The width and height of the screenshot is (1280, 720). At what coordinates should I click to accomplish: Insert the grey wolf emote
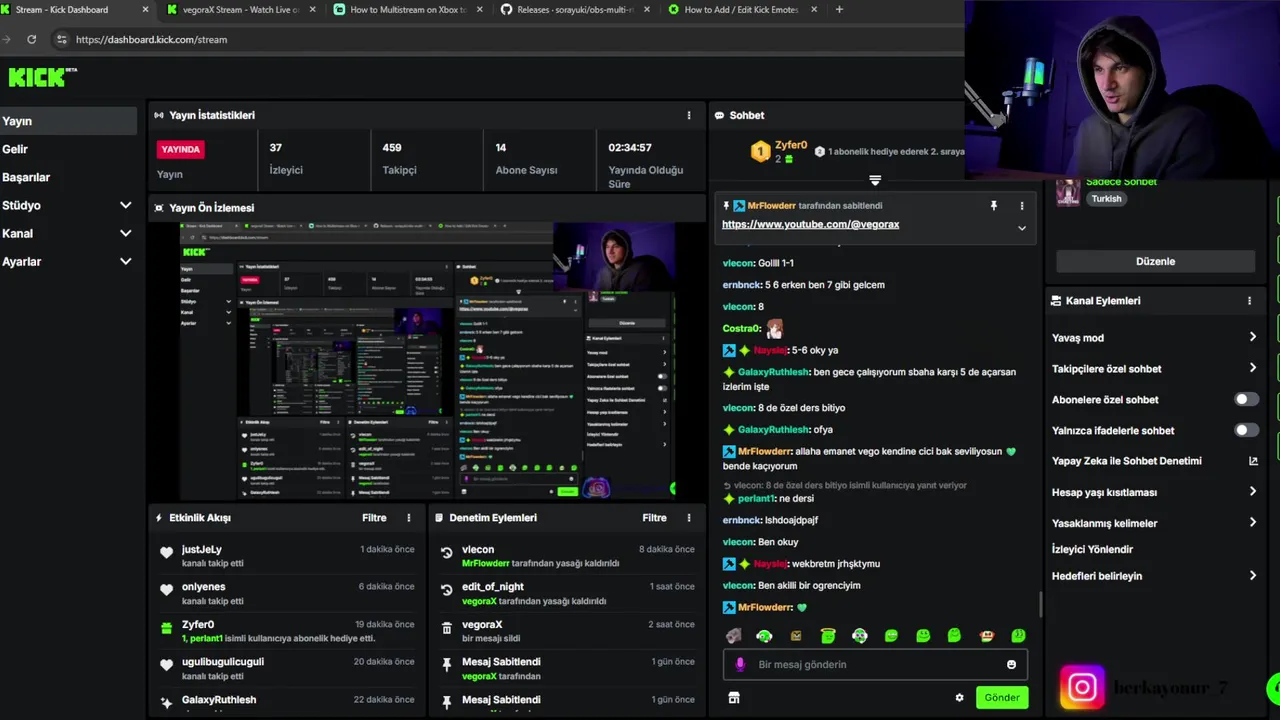pos(734,636)
